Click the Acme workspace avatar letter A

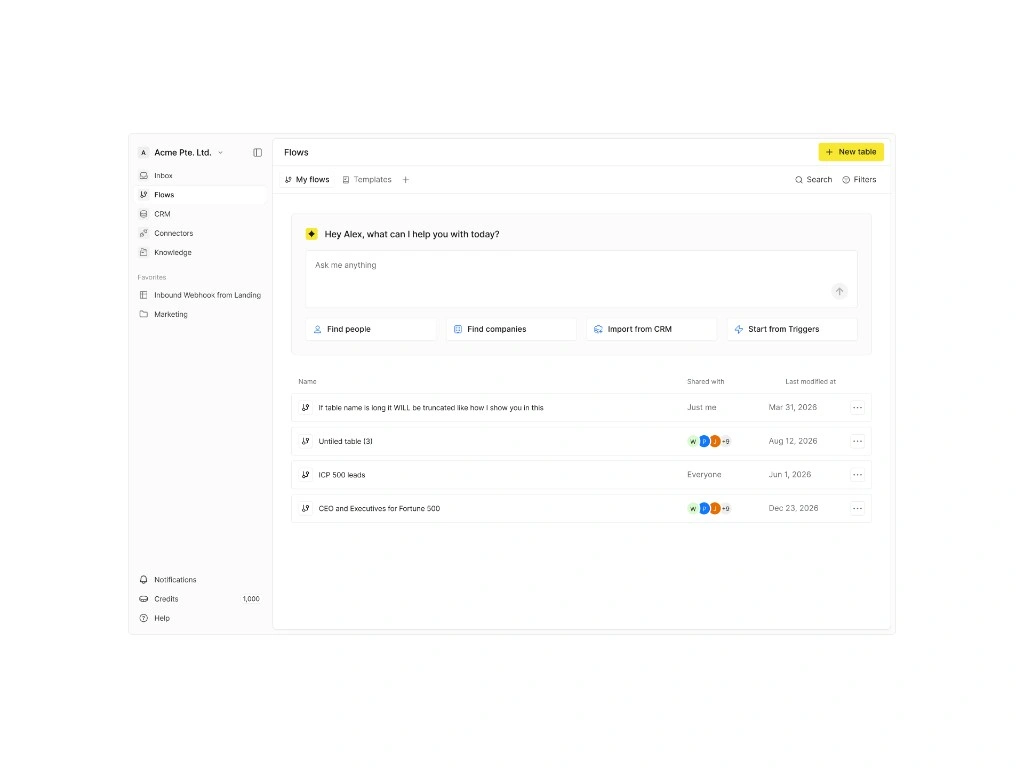pos(144,153)
